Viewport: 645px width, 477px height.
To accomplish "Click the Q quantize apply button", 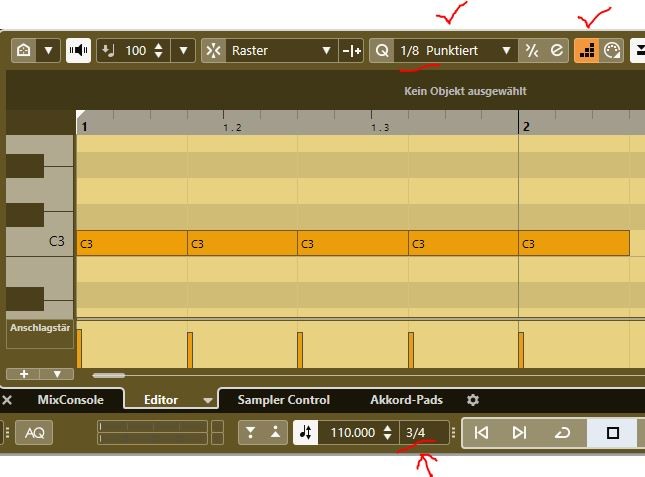I will point(381,50).
